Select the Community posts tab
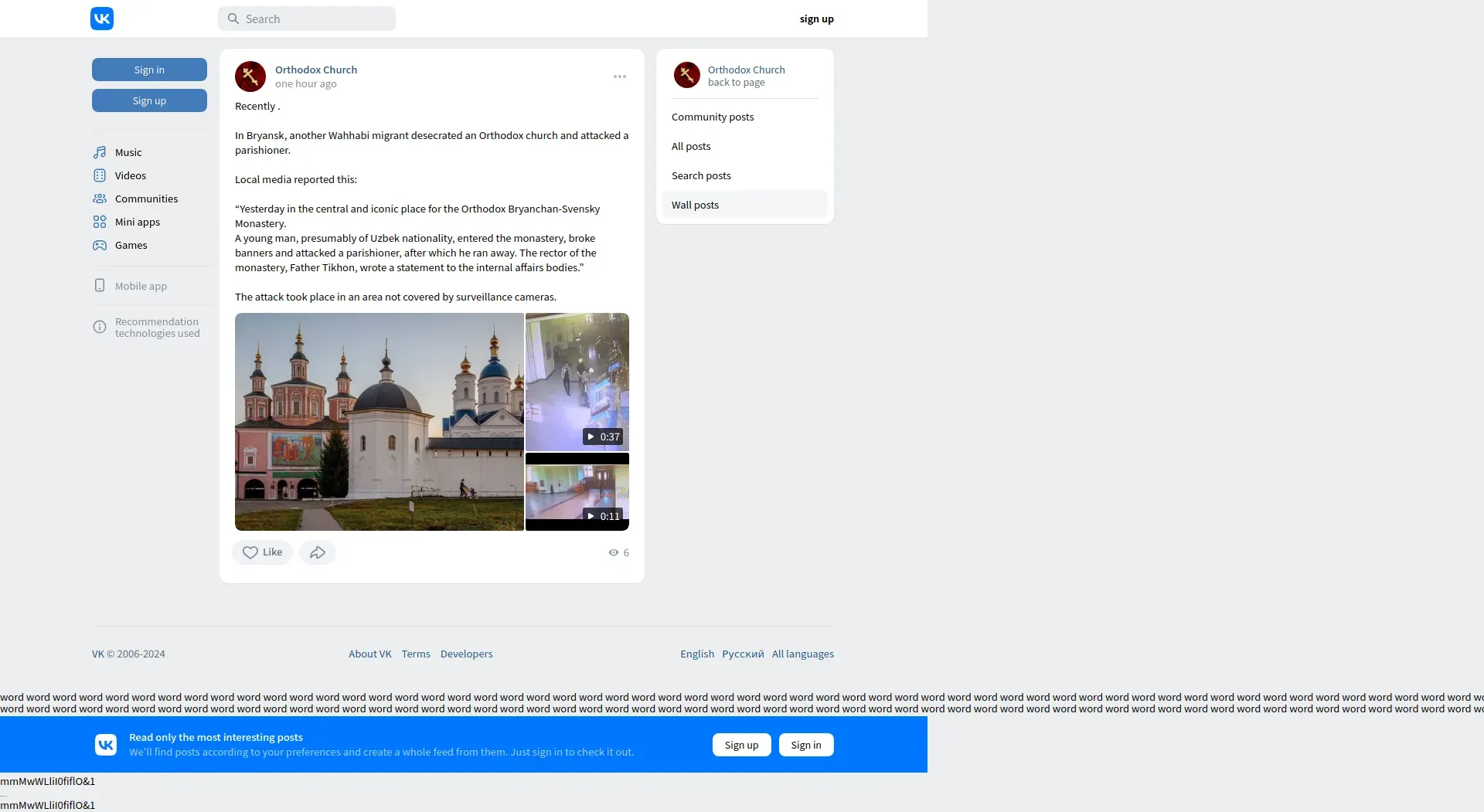Viewport: 1484px width, 812px height. coord(745,117)
